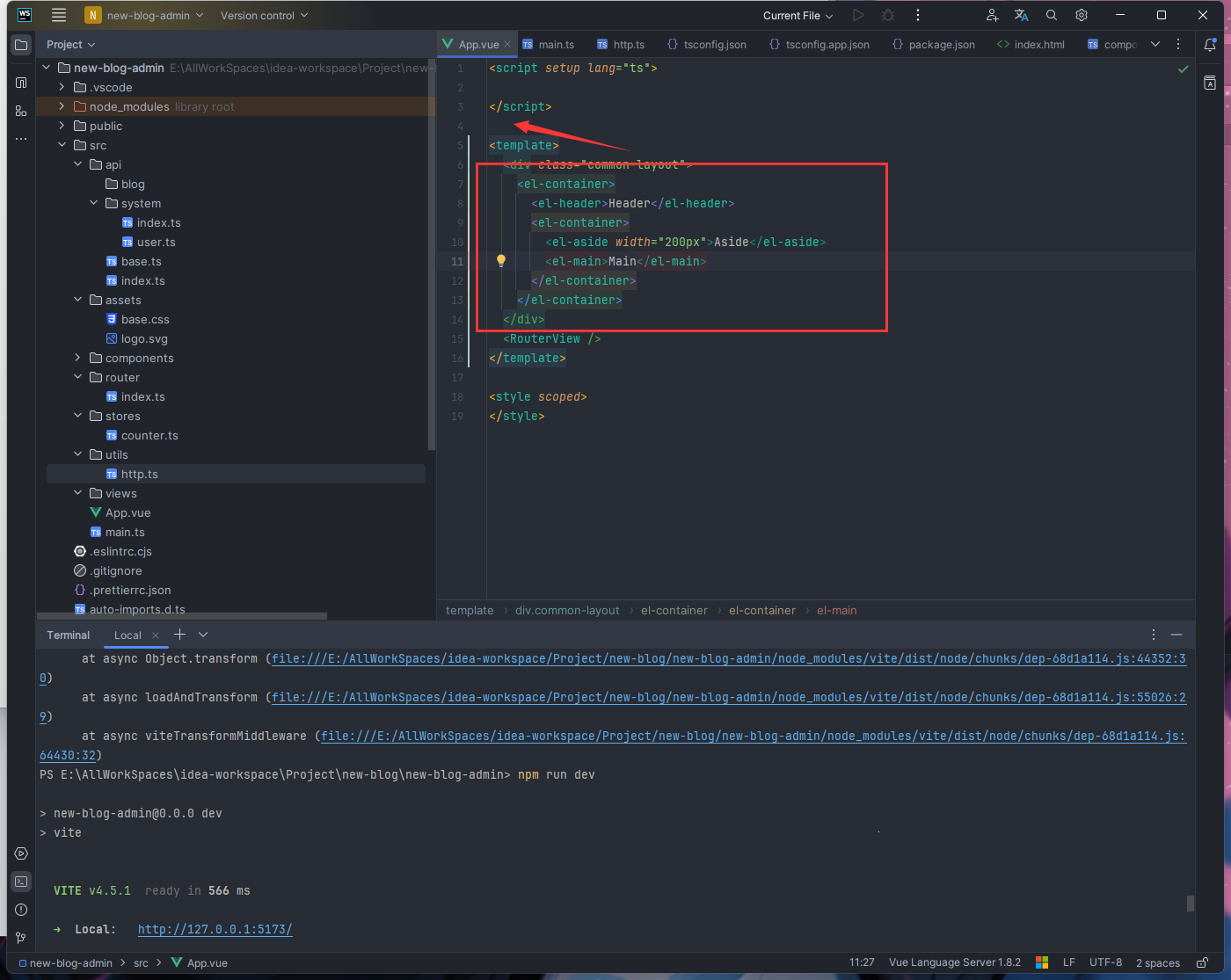Open terminal shell options dropdown arrow

click(x=203, y=634)
